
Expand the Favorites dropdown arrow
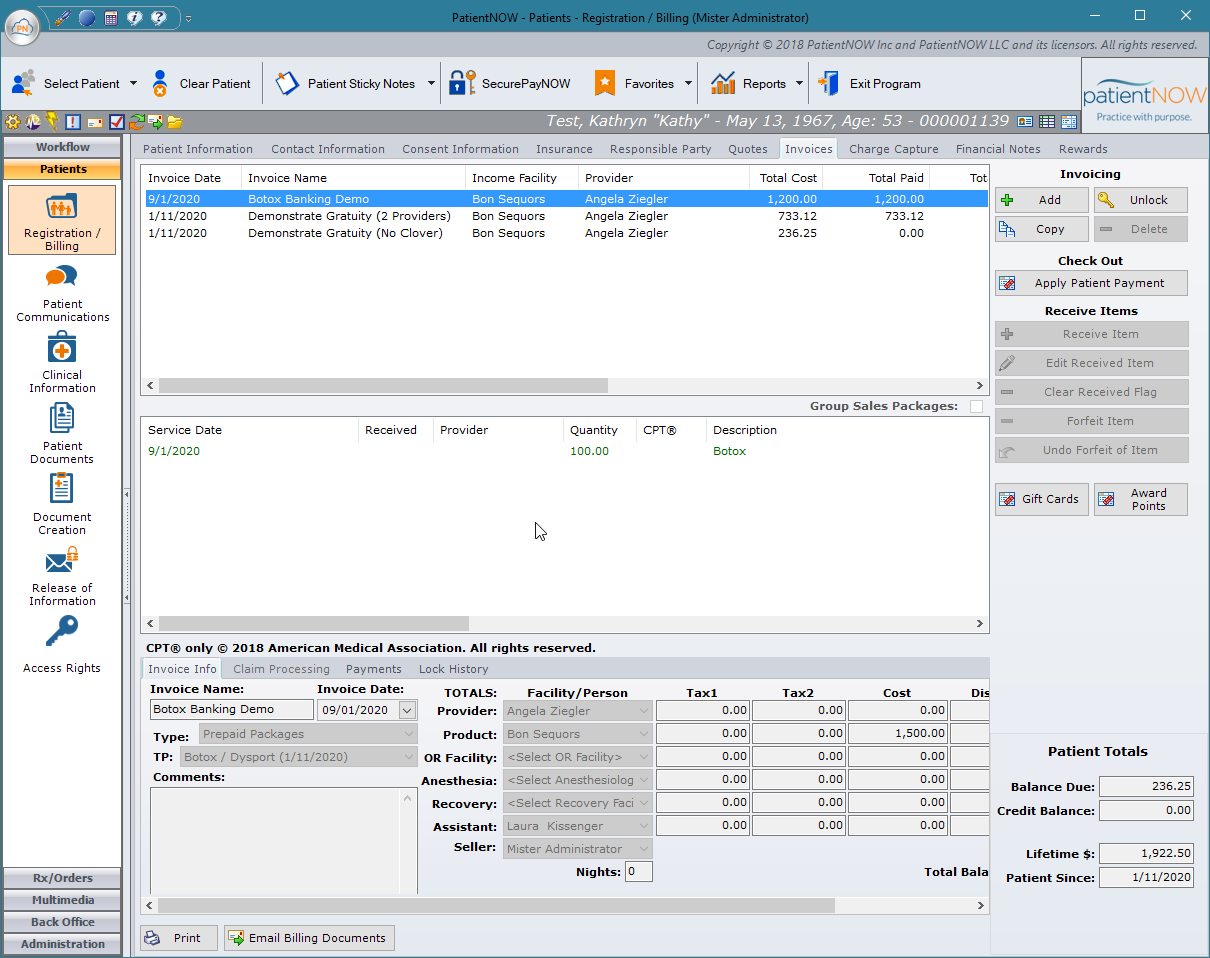click(x=689, y=84)
